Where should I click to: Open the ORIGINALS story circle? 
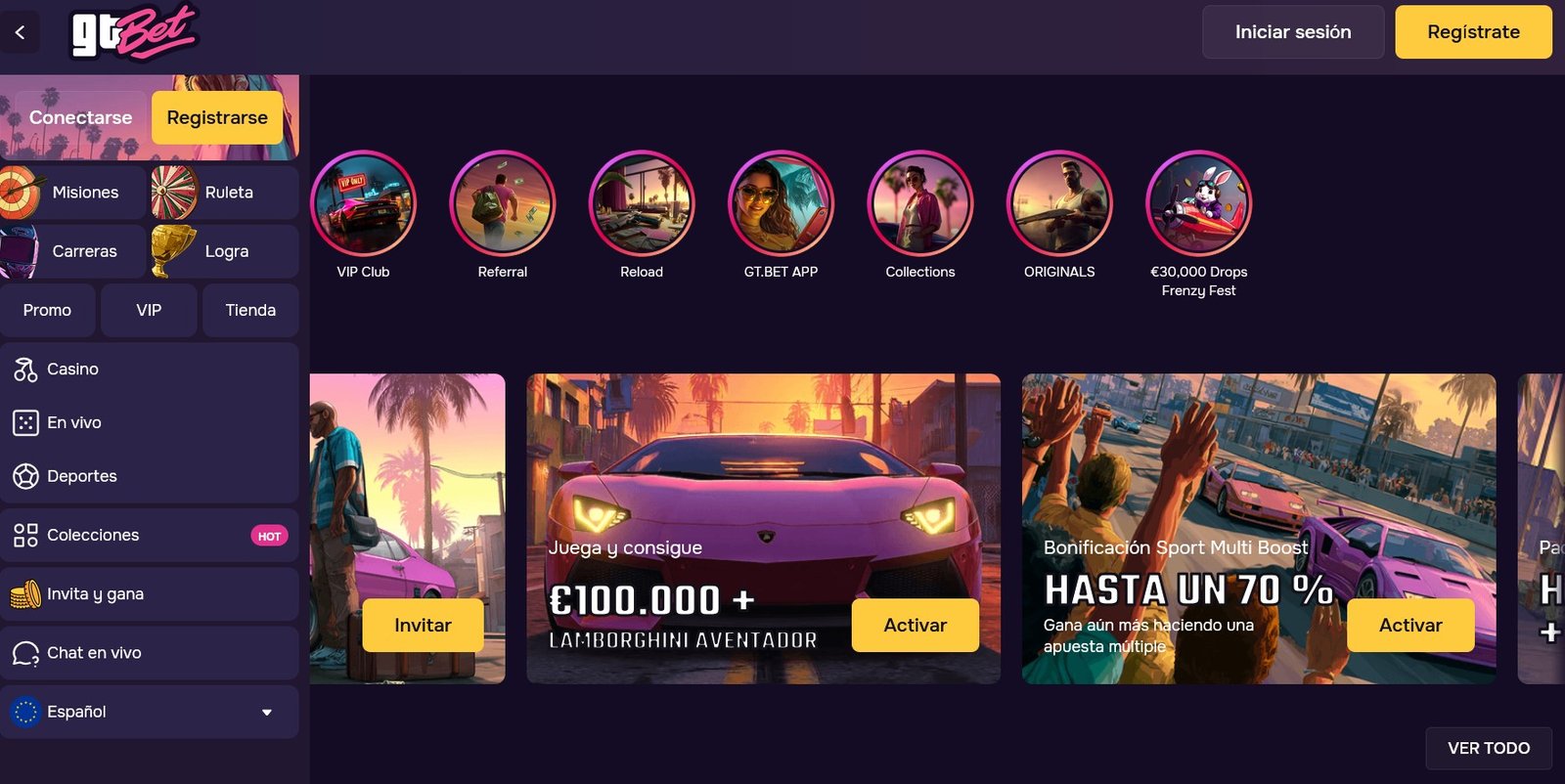[1059, 203]
